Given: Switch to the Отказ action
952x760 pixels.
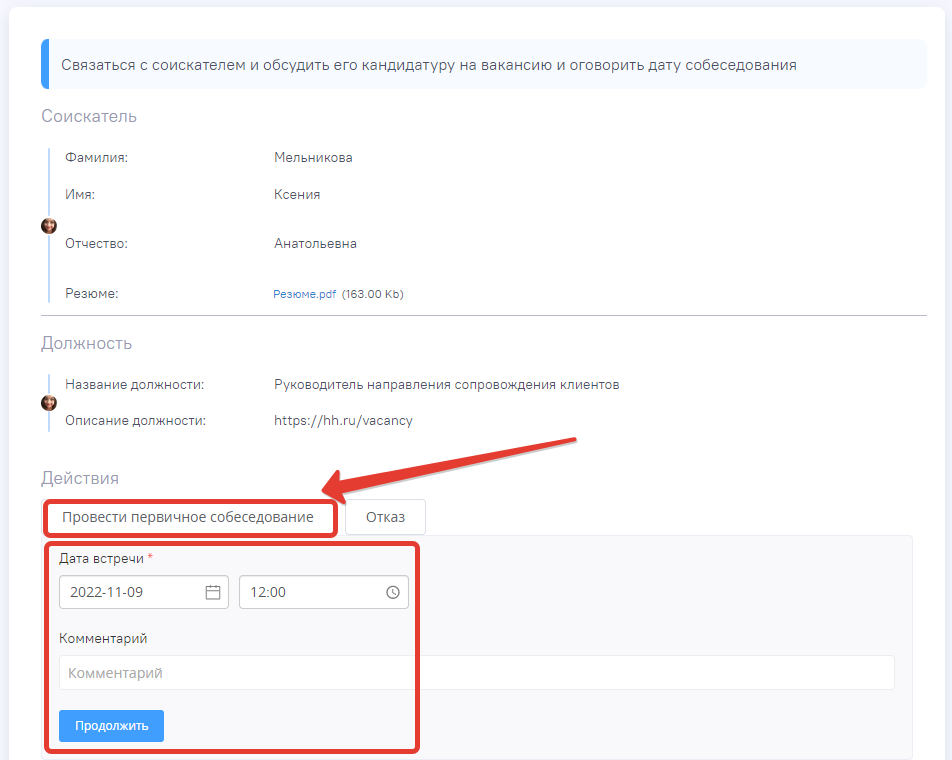Looking at the screenshot, I should [385, 517].
